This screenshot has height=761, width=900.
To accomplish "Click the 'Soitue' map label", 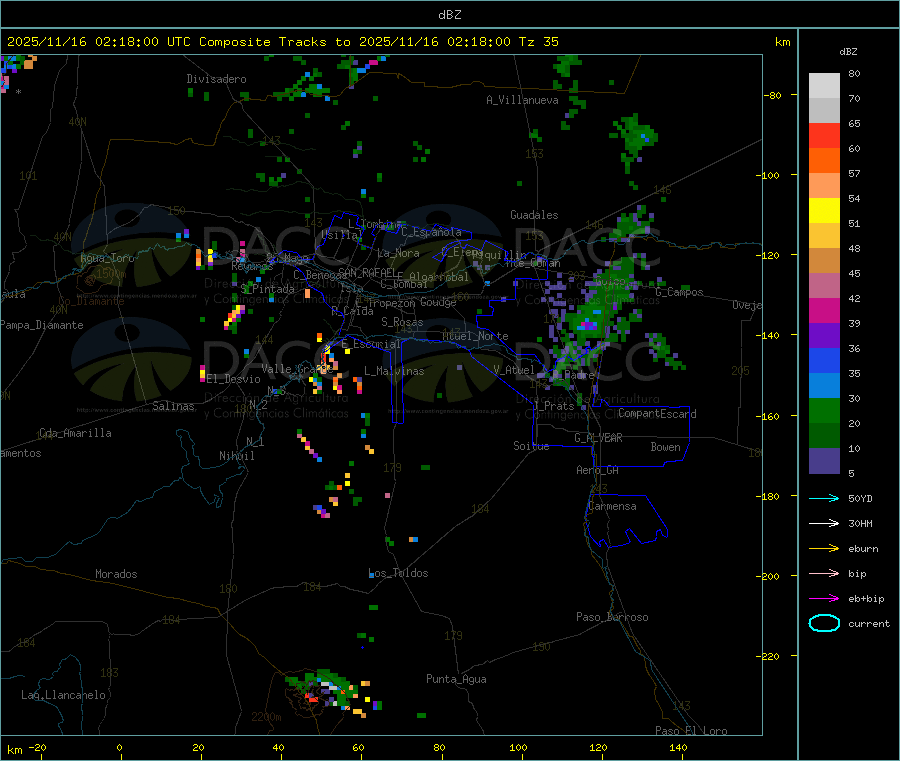I will point(531,446).
